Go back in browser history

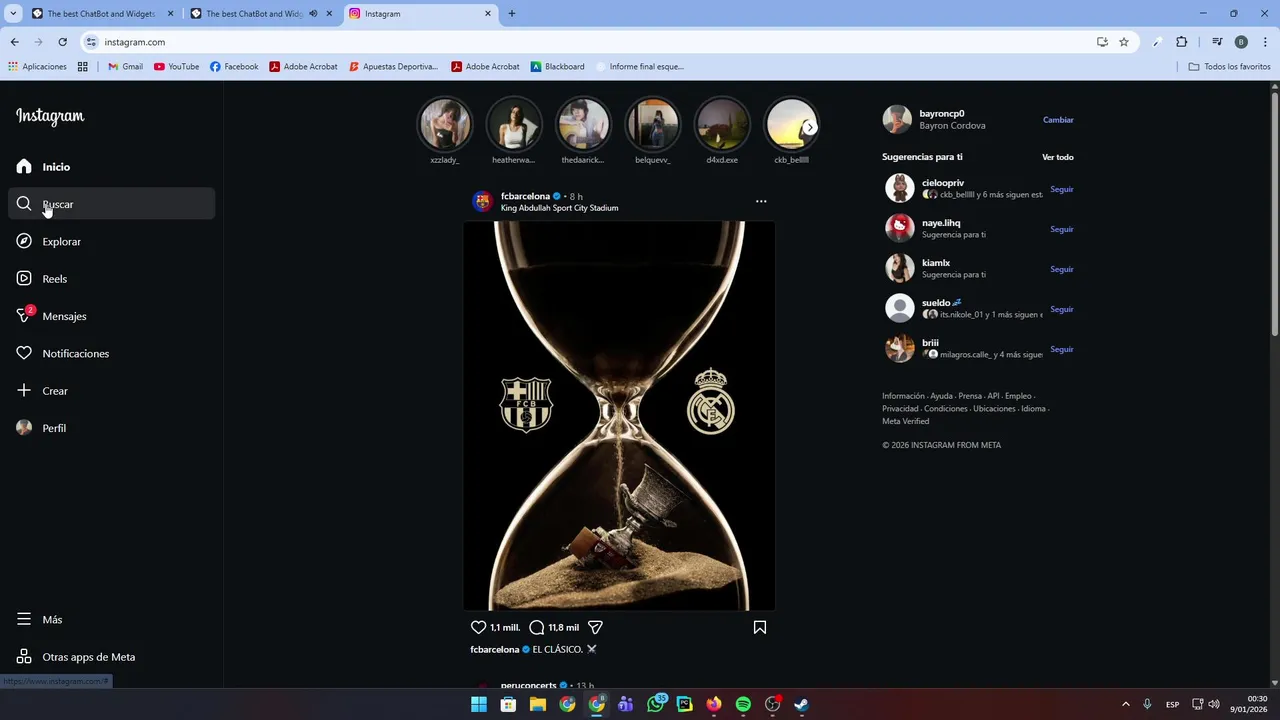(x=14, y=42)
